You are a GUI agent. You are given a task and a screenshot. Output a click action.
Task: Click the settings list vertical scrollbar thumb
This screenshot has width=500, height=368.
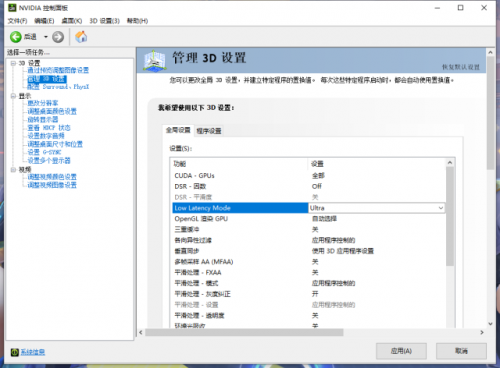click(x=450, y=217)
